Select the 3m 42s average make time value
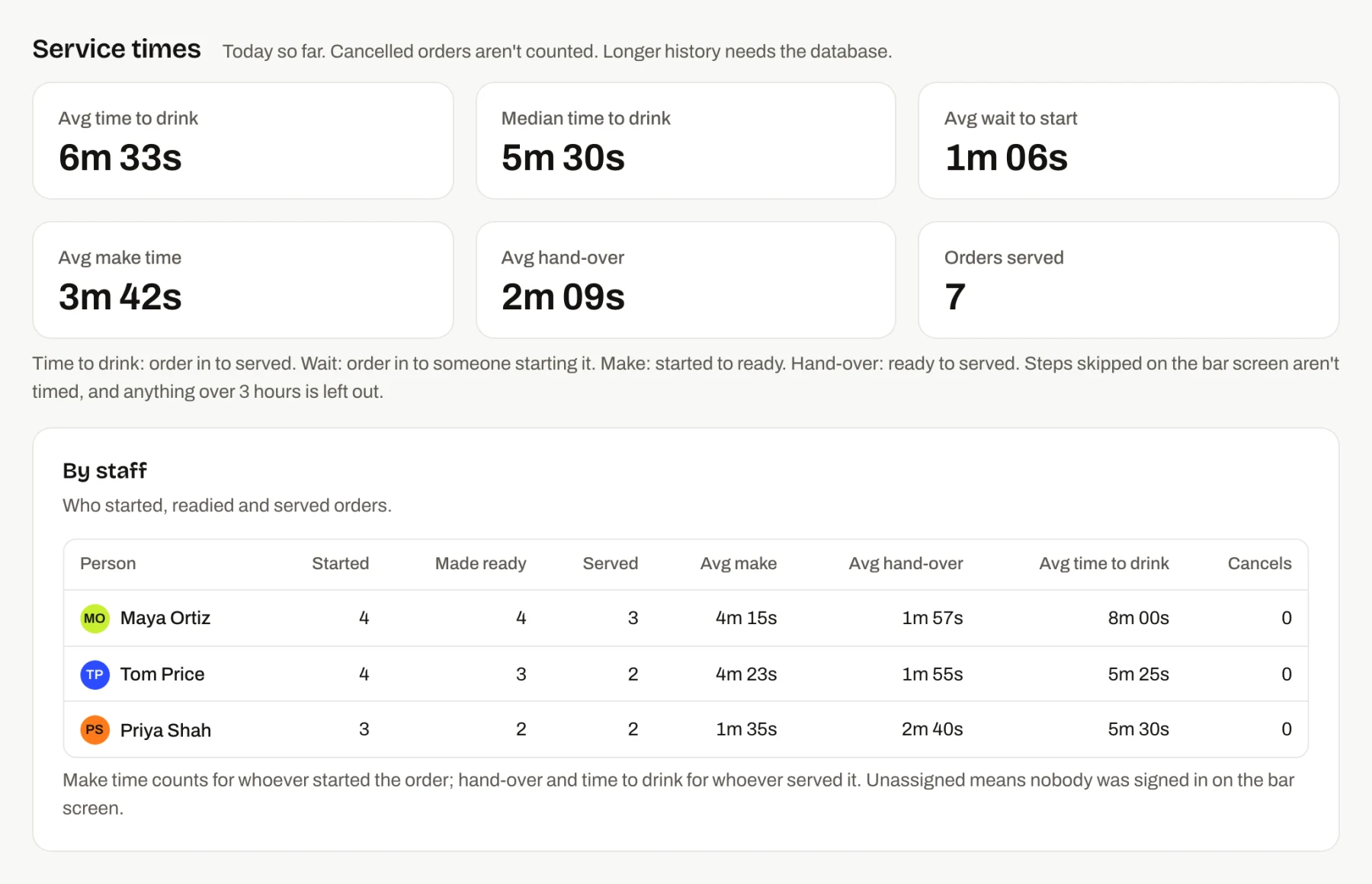Image resolution: width=1372 pixels, height=884 pixels. coord(120,297)
